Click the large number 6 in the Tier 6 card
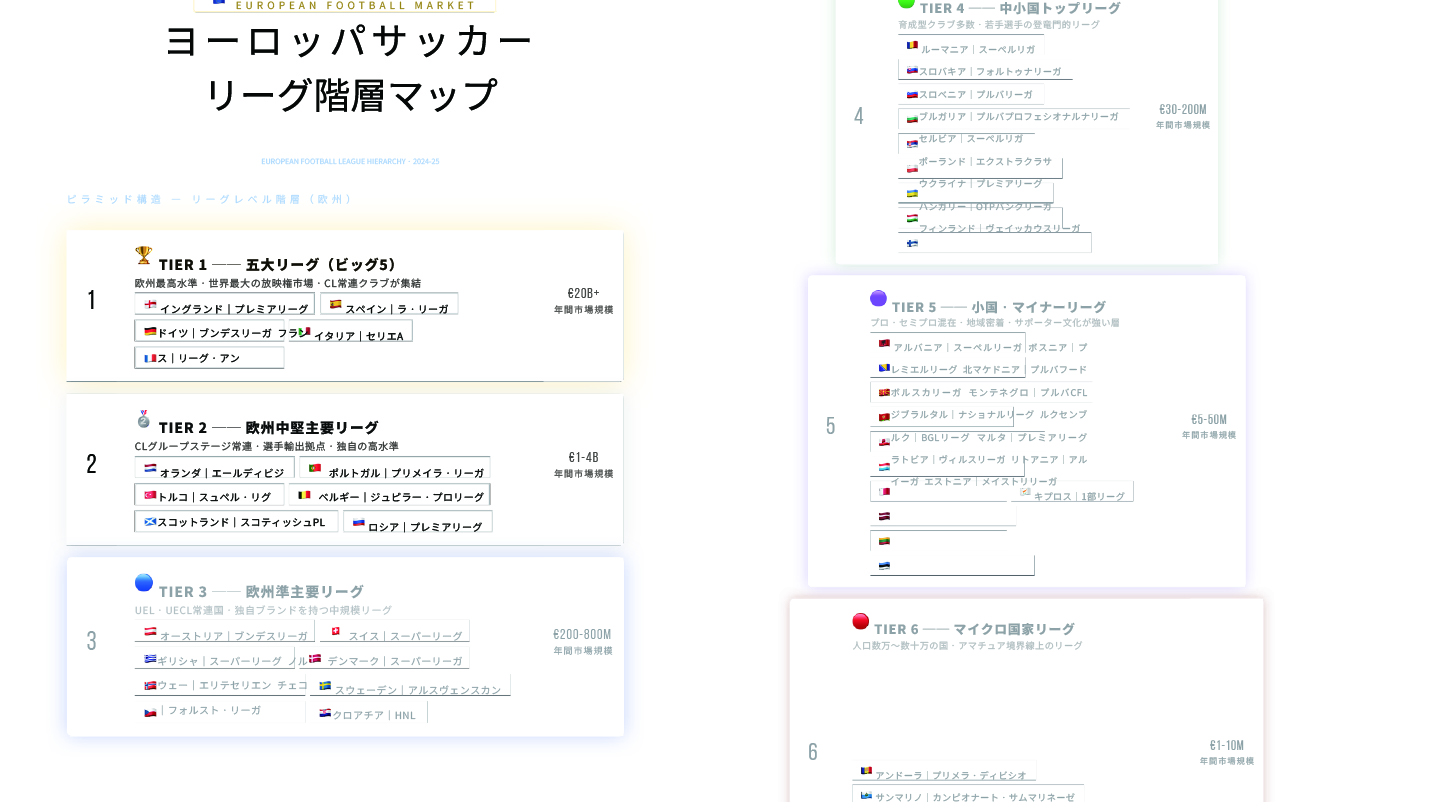 813,751
